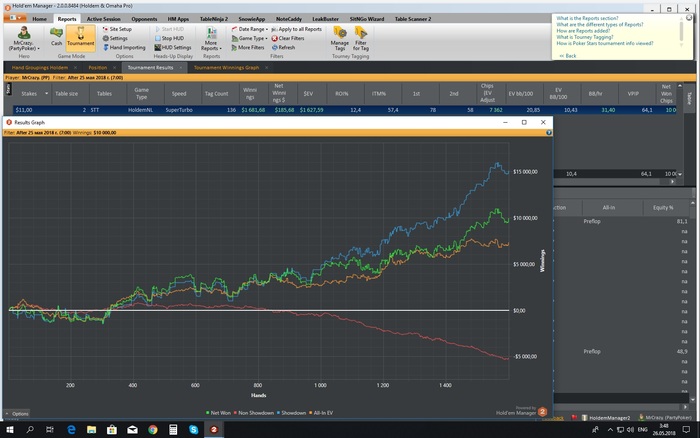This screenshot has height=438, width=700.
Task: Click Back link in help panel
Action: click(x=568, y=56)
